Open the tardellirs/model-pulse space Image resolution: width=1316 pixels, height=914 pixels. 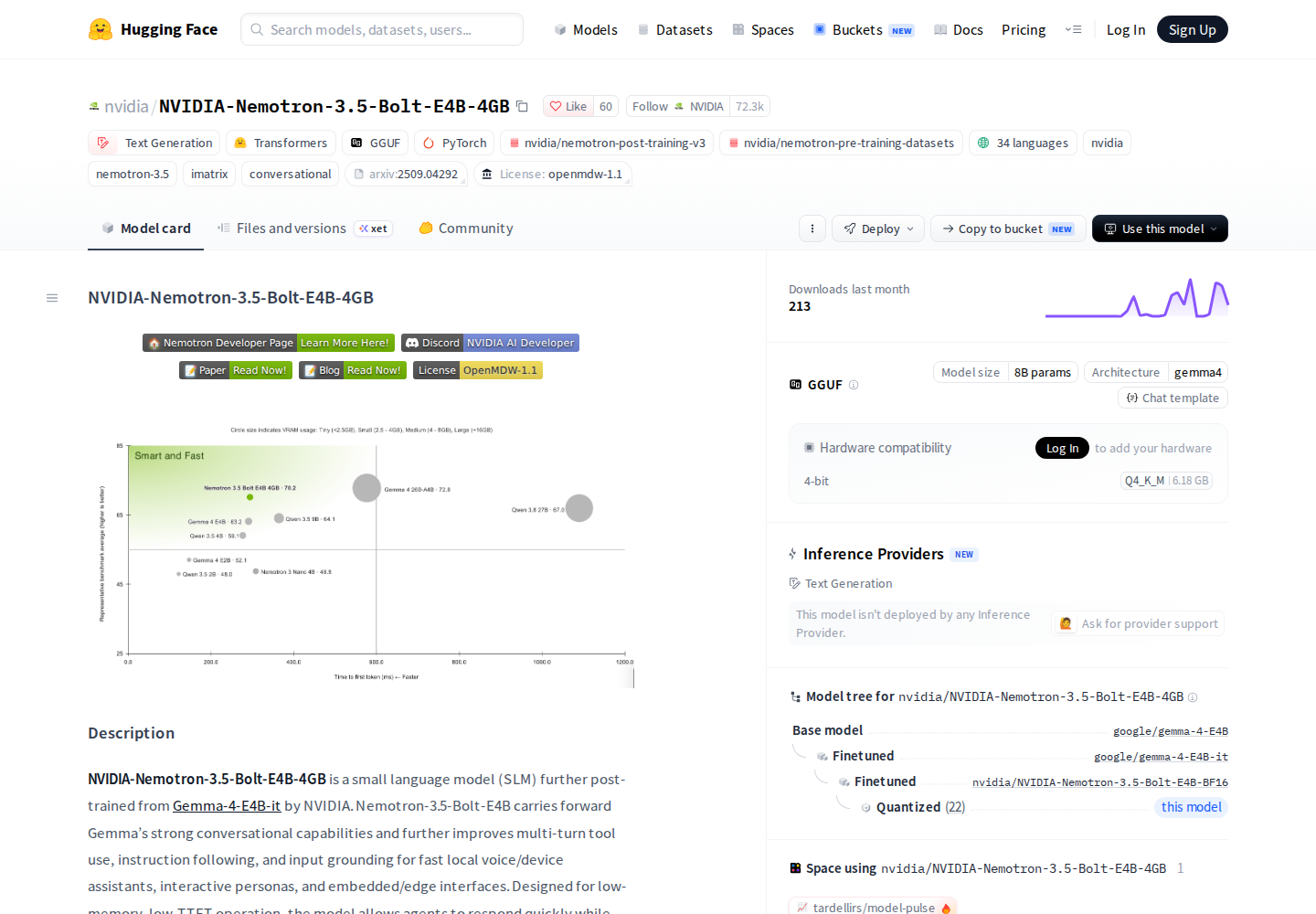(x=873, y=906)
